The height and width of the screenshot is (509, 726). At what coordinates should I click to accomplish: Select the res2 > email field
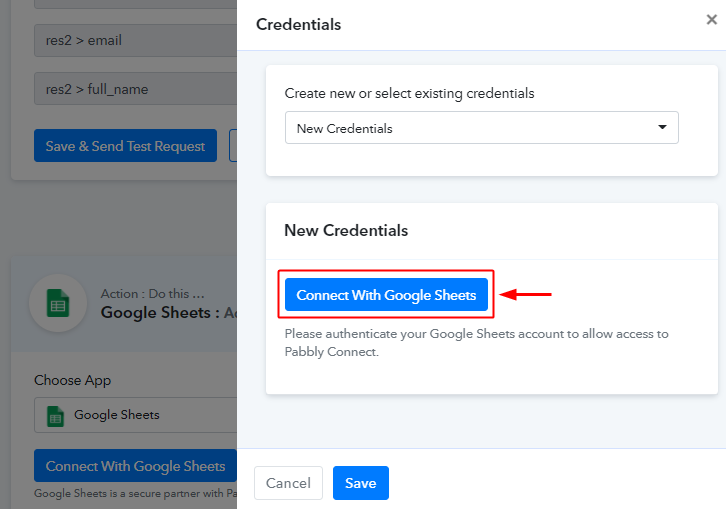coord(136,40)
